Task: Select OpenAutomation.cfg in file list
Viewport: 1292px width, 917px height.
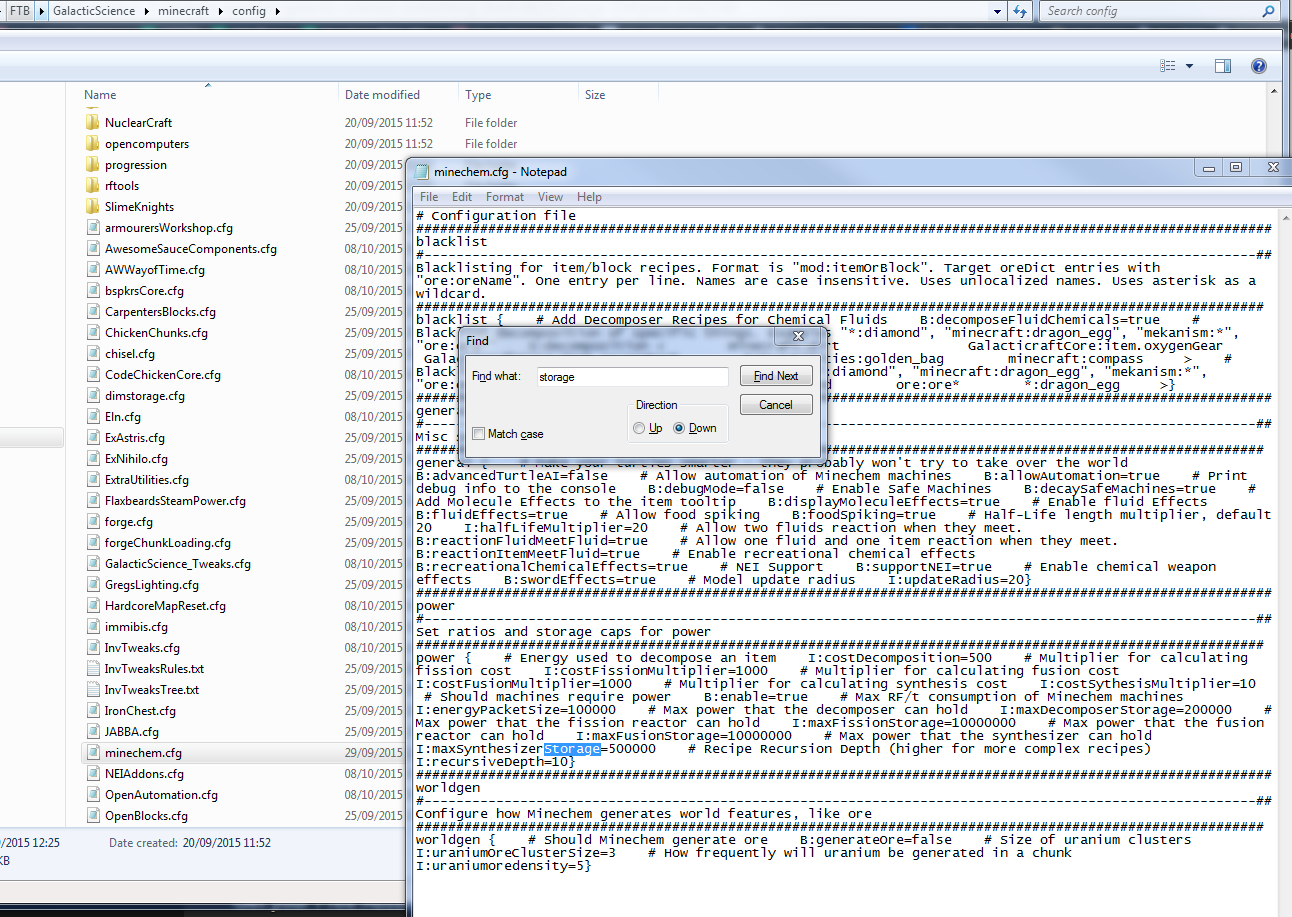Action: [161, 795]
